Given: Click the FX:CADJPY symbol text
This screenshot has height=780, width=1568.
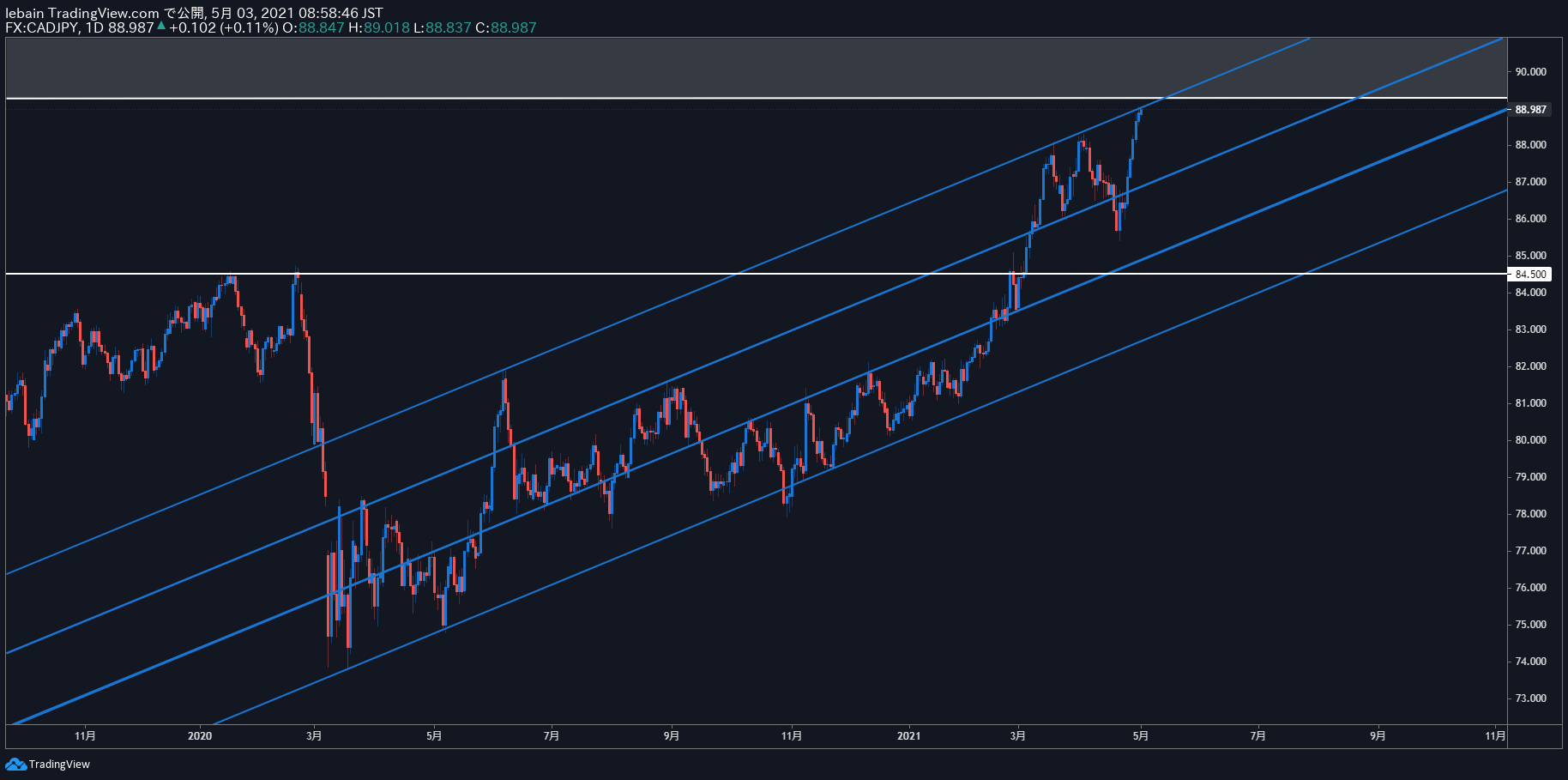Looking at the screenshot, I should click(x=42, y=27).
